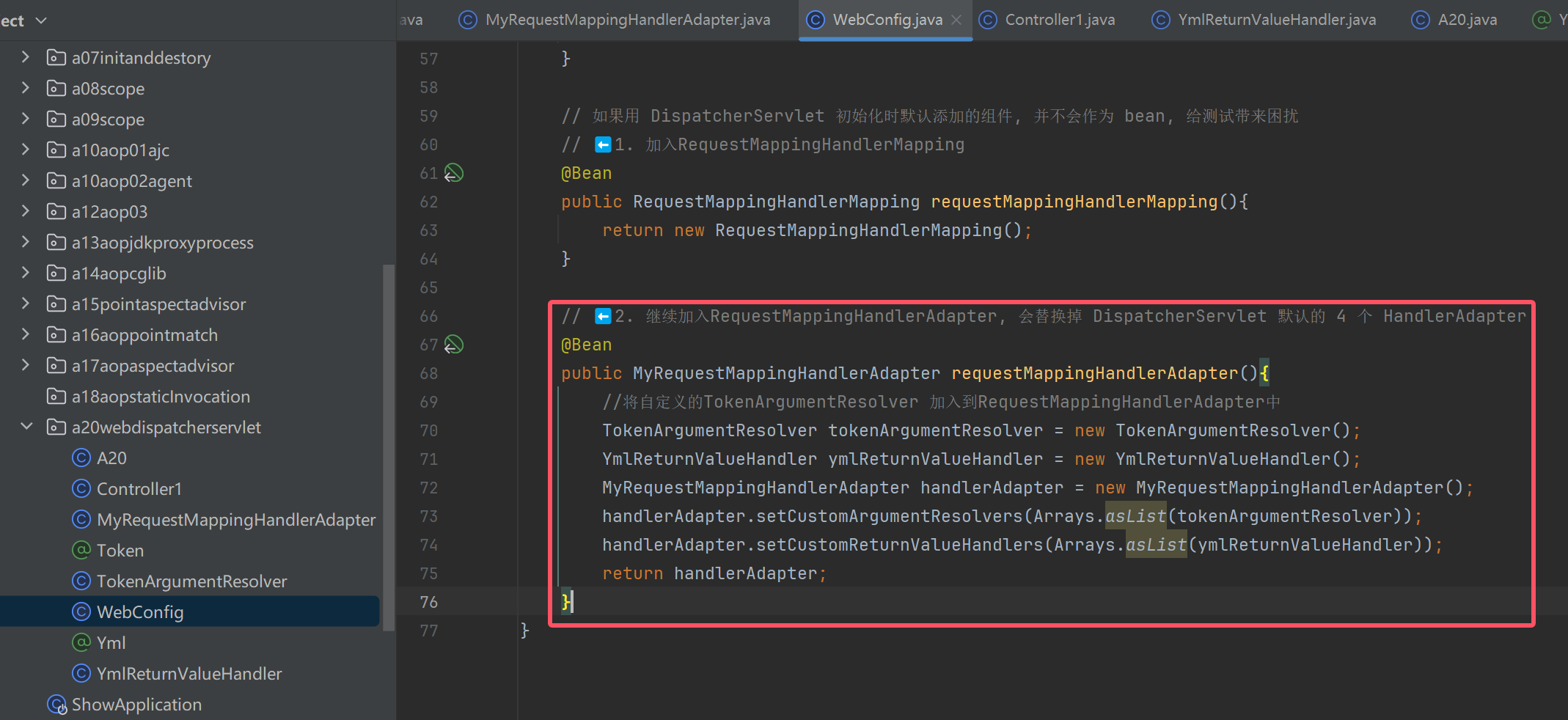The image size is (1568, 720).
Task: Click the arrow icon in line 60 comment
Action: (603, 144)
